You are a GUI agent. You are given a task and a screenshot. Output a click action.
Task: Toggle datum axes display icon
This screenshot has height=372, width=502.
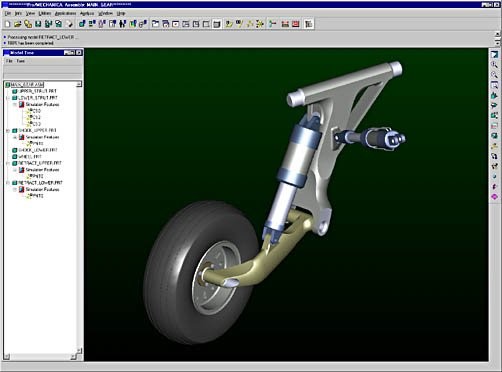click(x=239, y=24)
